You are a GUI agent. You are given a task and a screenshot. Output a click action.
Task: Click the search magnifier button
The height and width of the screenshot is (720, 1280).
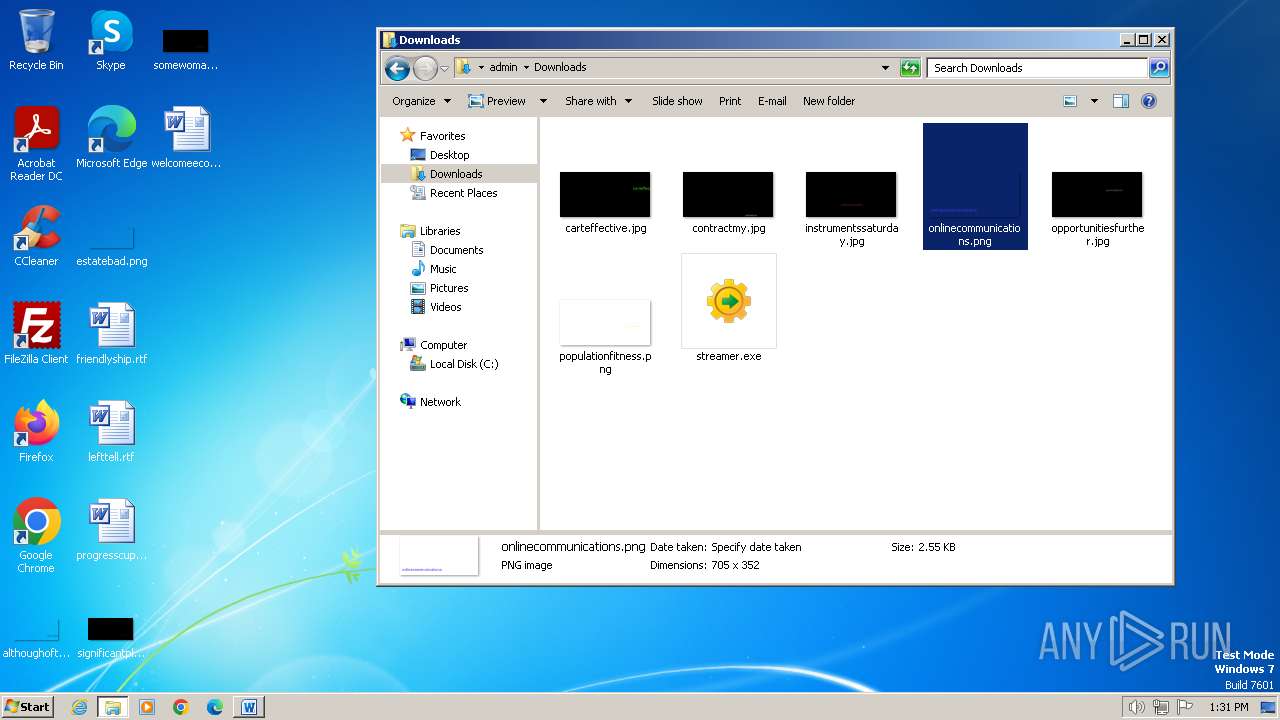1159,68
